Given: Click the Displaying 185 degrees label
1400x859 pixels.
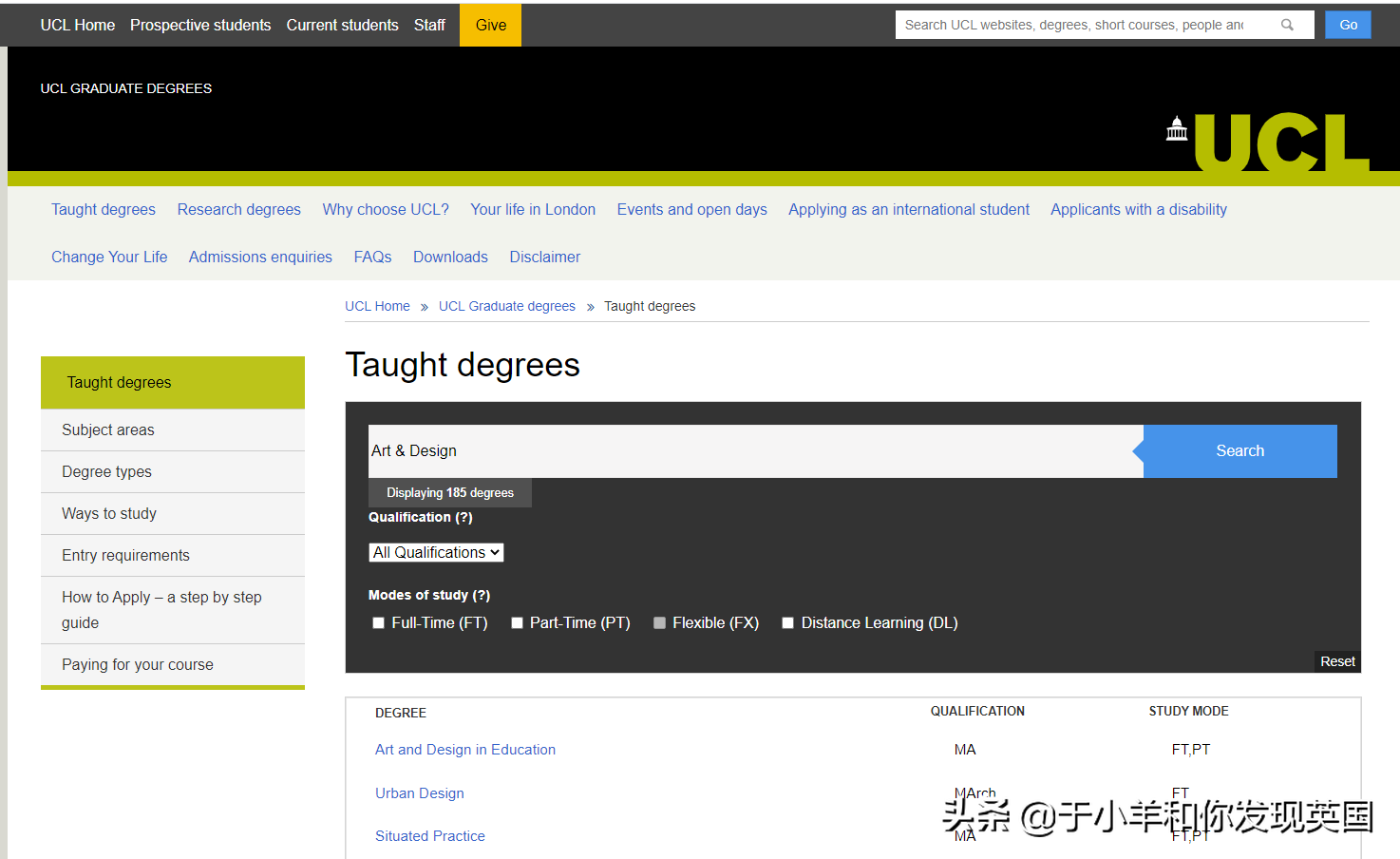Looking at the screenshot, I should pos(450,493).
